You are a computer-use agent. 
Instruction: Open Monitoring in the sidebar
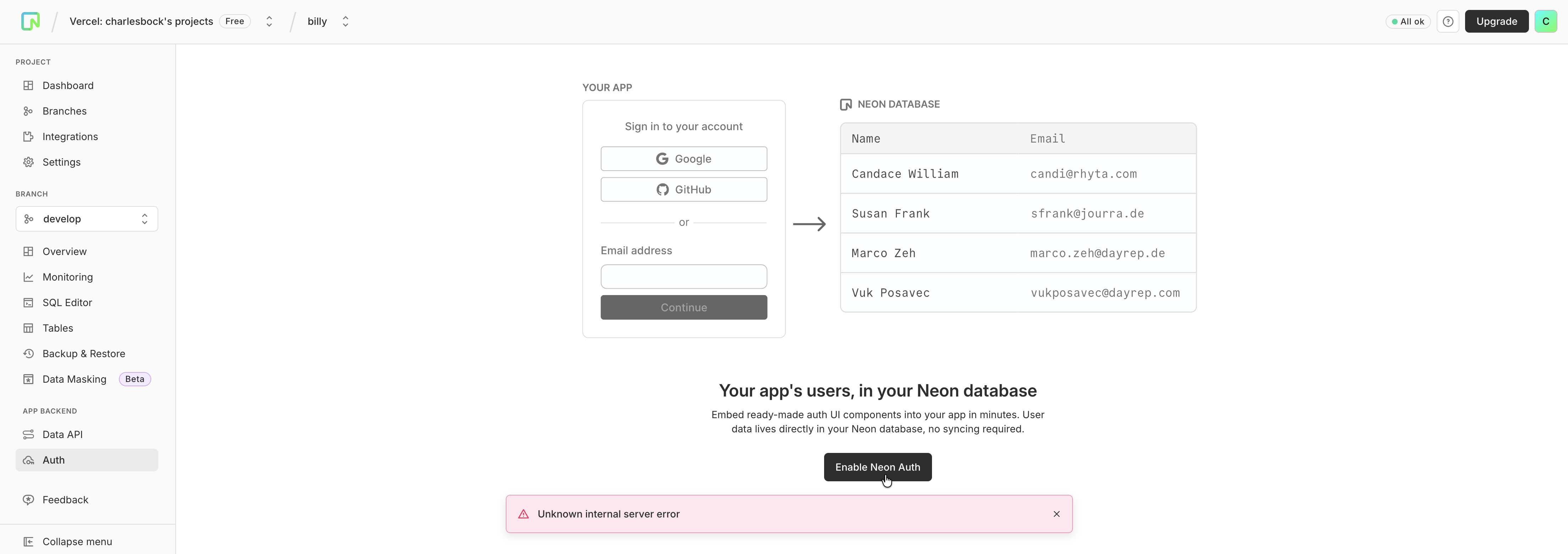pyautogui.click(x=67, y=277)
